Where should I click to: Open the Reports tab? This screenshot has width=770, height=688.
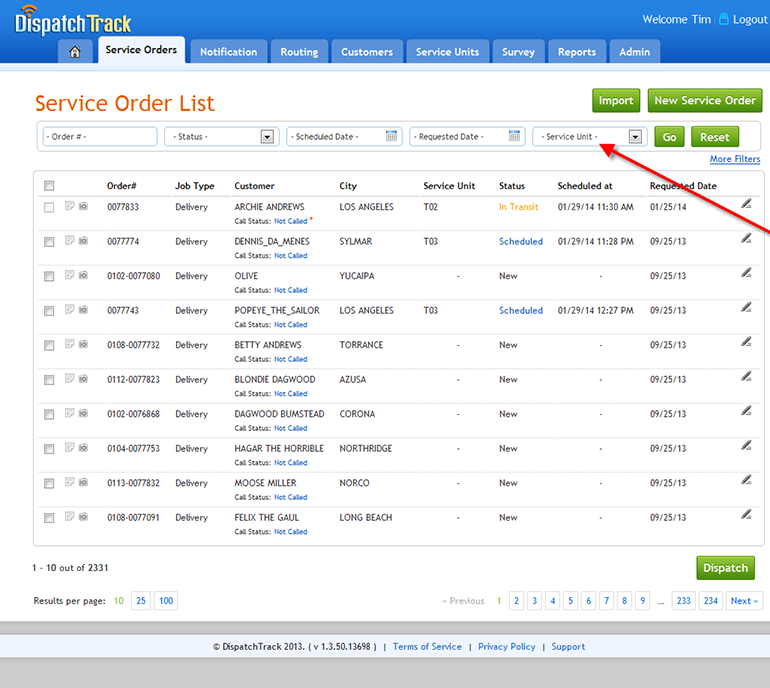tap(577, 52)
